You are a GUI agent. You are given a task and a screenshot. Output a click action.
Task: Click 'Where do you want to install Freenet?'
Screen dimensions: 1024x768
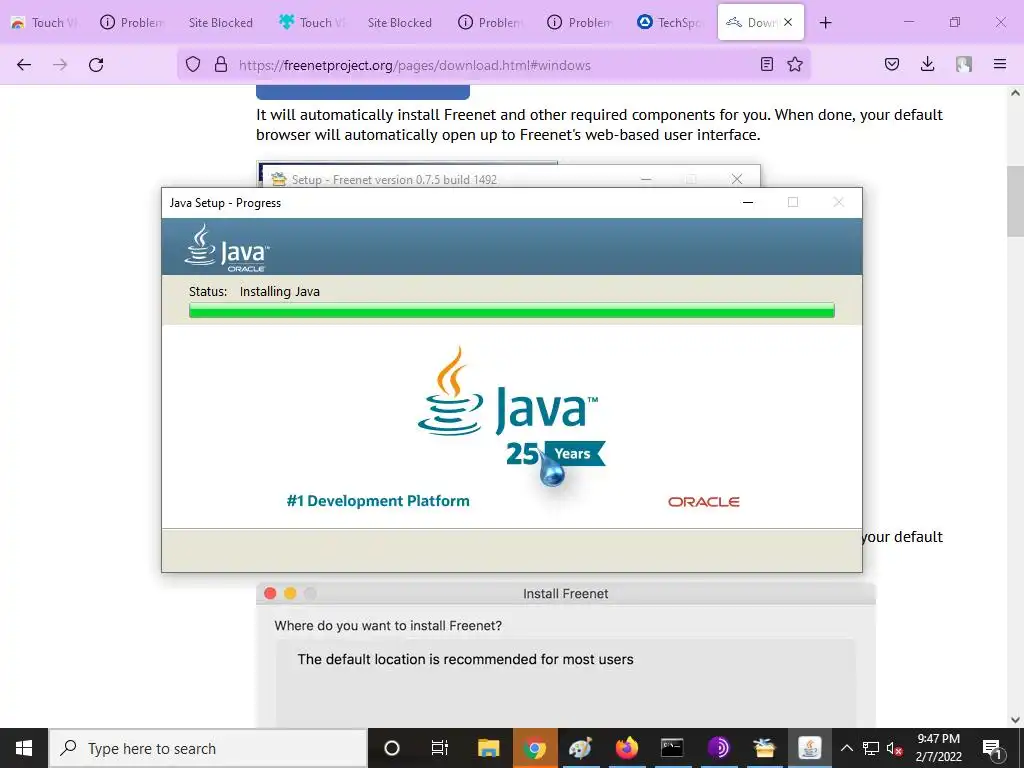pyautogui.click(x=388, y=626)
